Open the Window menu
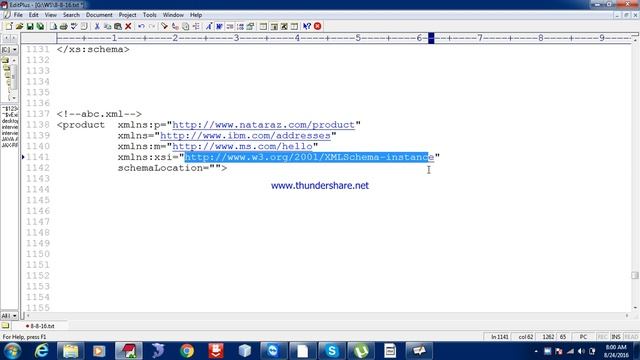 [x=173, y=15]
